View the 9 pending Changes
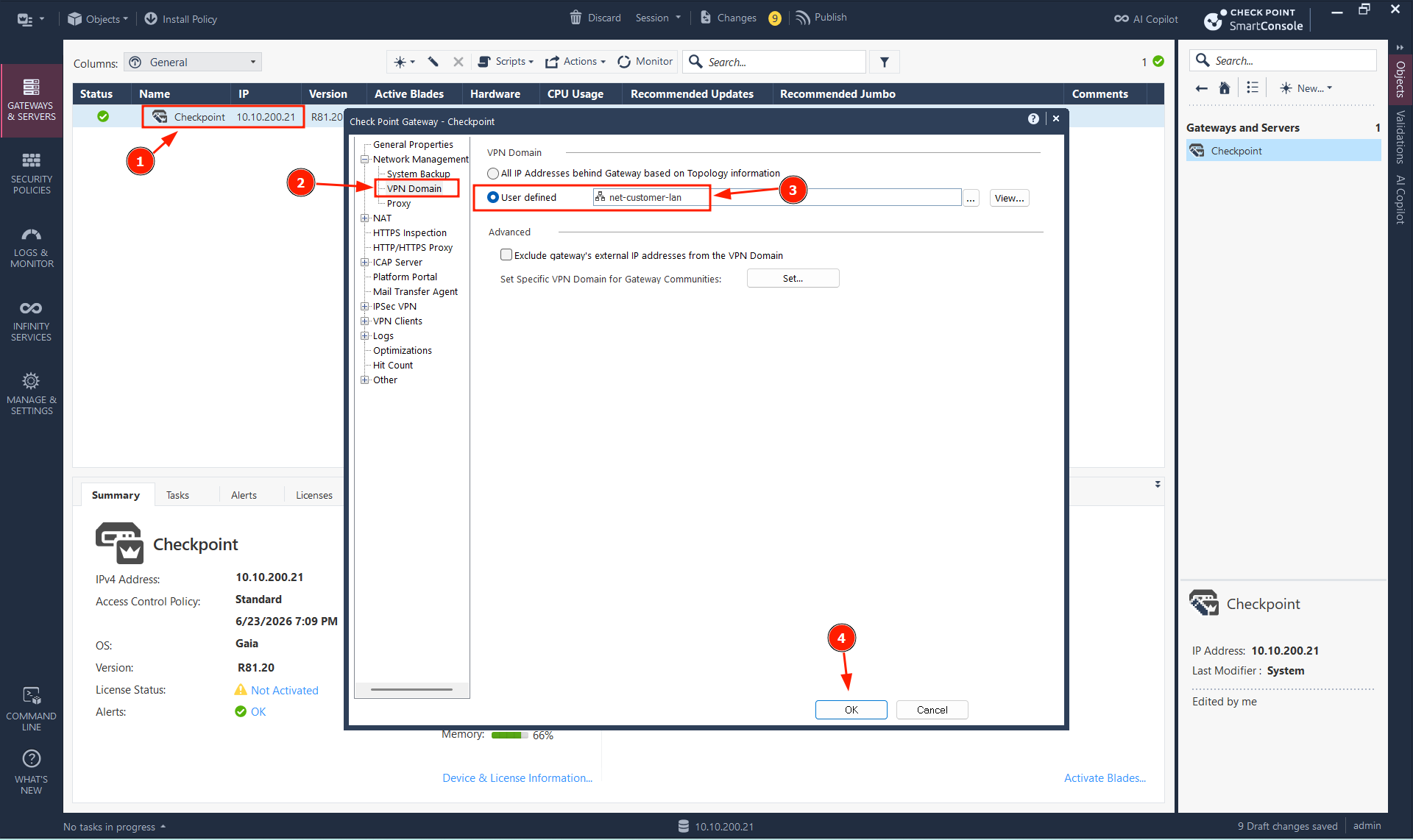1413x840 pixels. tap(740, 18)
